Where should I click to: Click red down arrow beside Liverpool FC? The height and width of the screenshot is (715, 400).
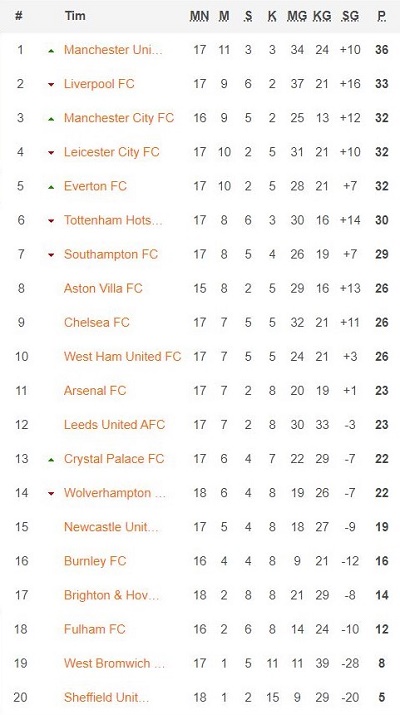pos(51,84)
